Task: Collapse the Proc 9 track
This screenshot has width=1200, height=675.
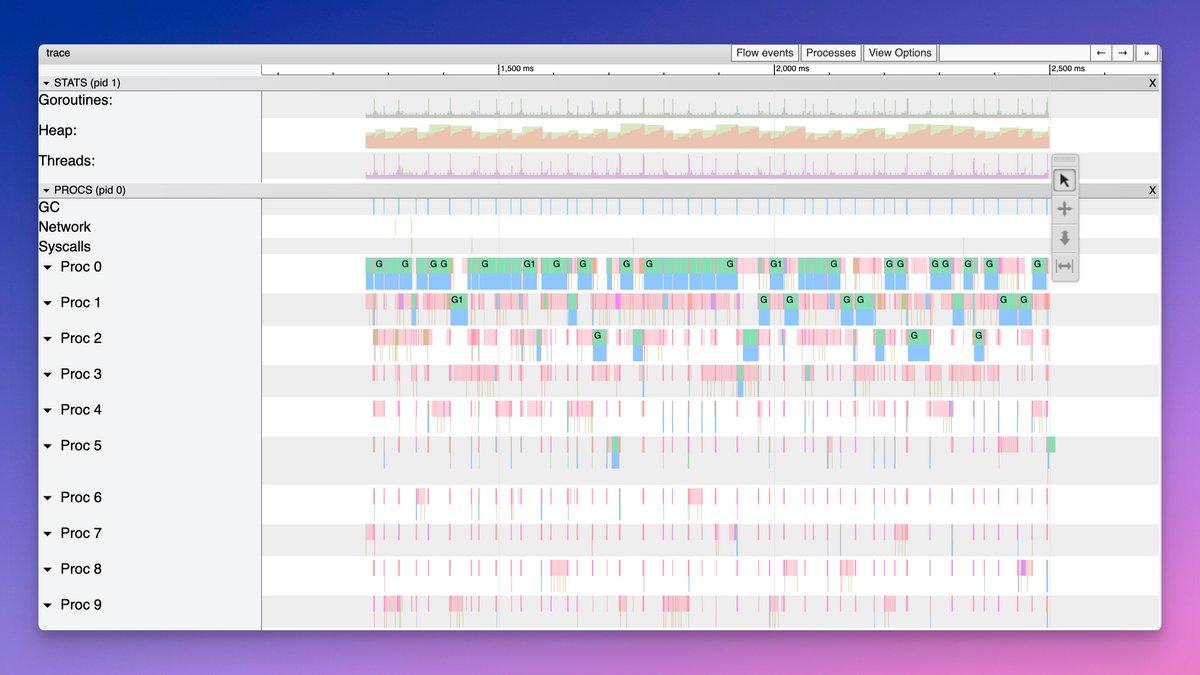Action: pos(46,604)
